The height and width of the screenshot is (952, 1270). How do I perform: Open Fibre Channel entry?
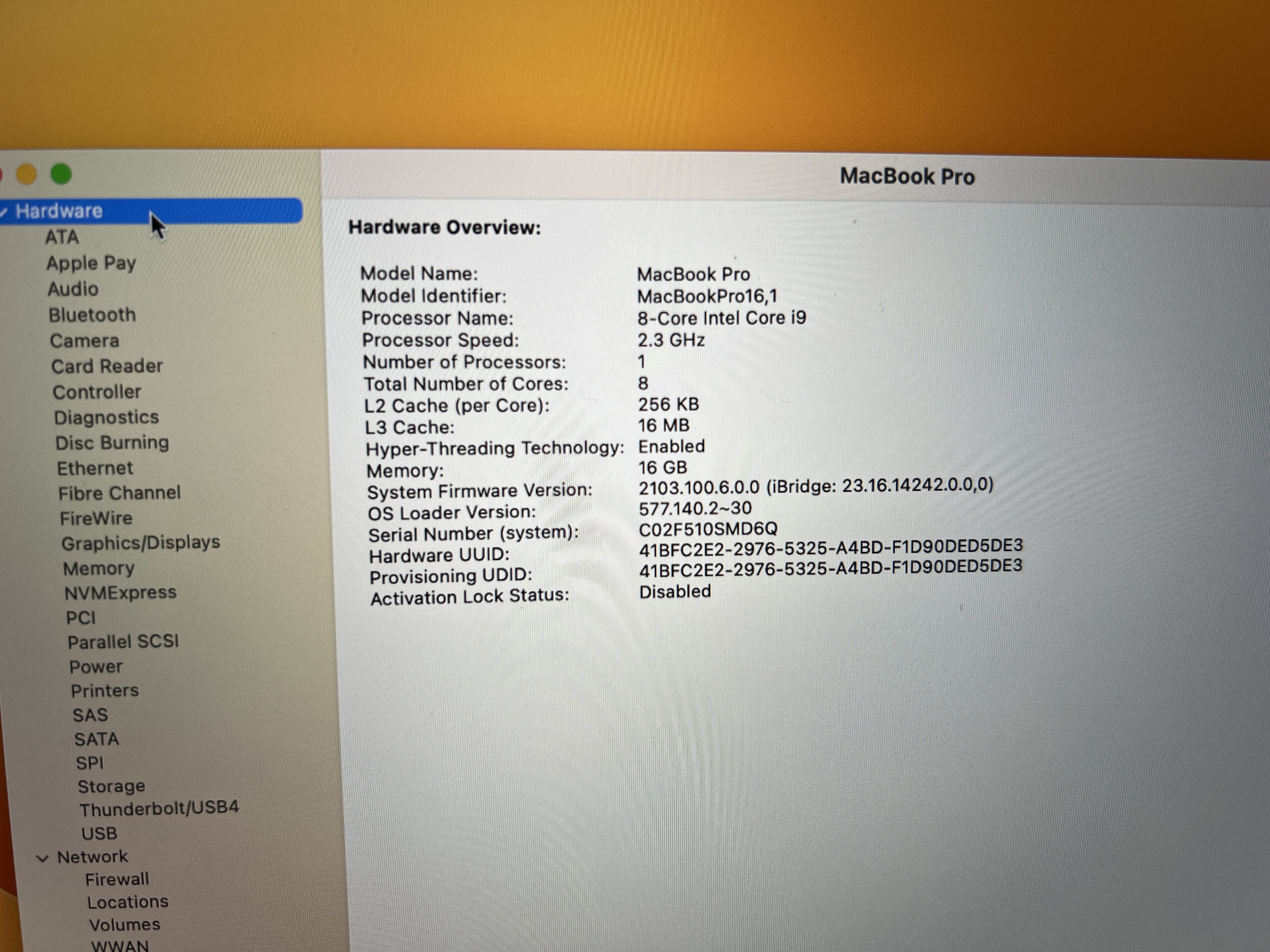click(119, 493)
